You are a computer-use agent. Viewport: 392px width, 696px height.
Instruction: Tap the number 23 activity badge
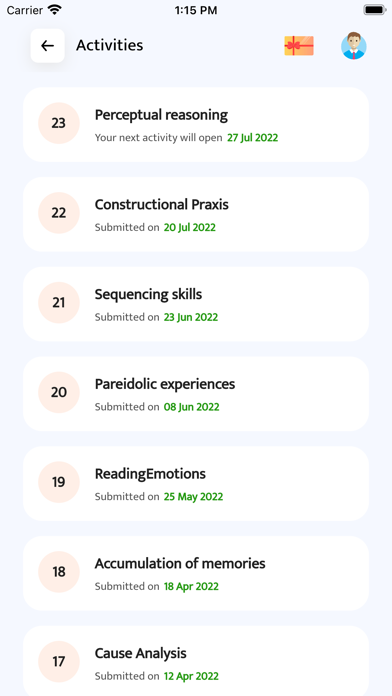(x=59, y=123)
